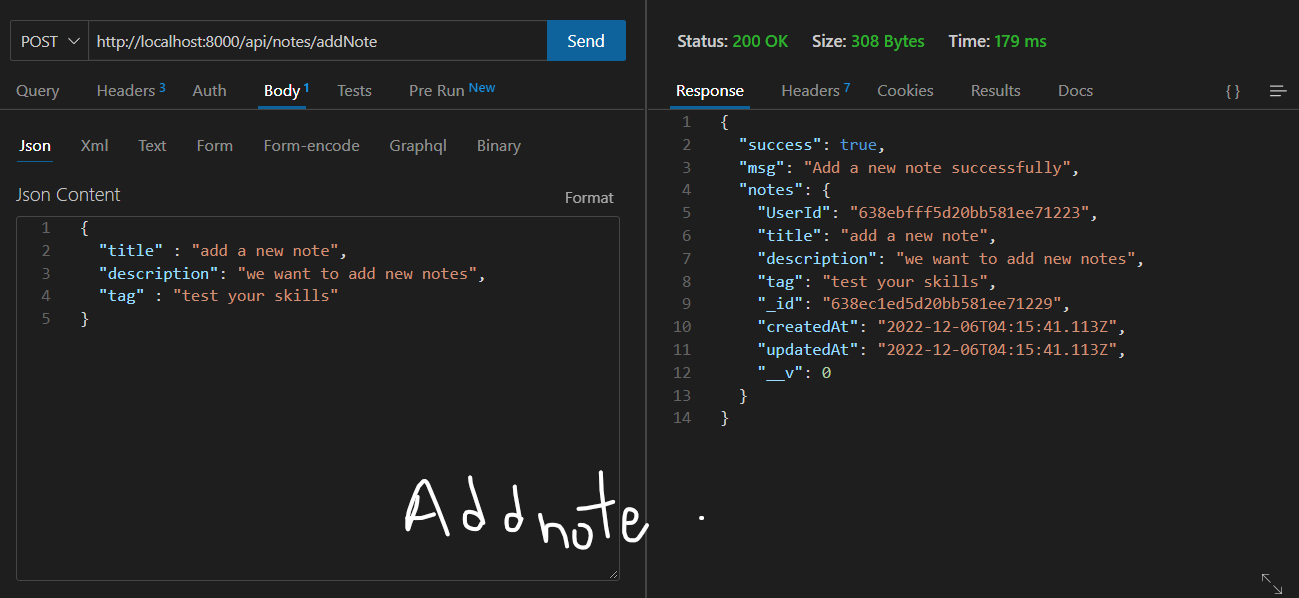Click the Send button
The width and height of the screenshot is (1299, 598).
pyautogui.click(x=586, y=40)
